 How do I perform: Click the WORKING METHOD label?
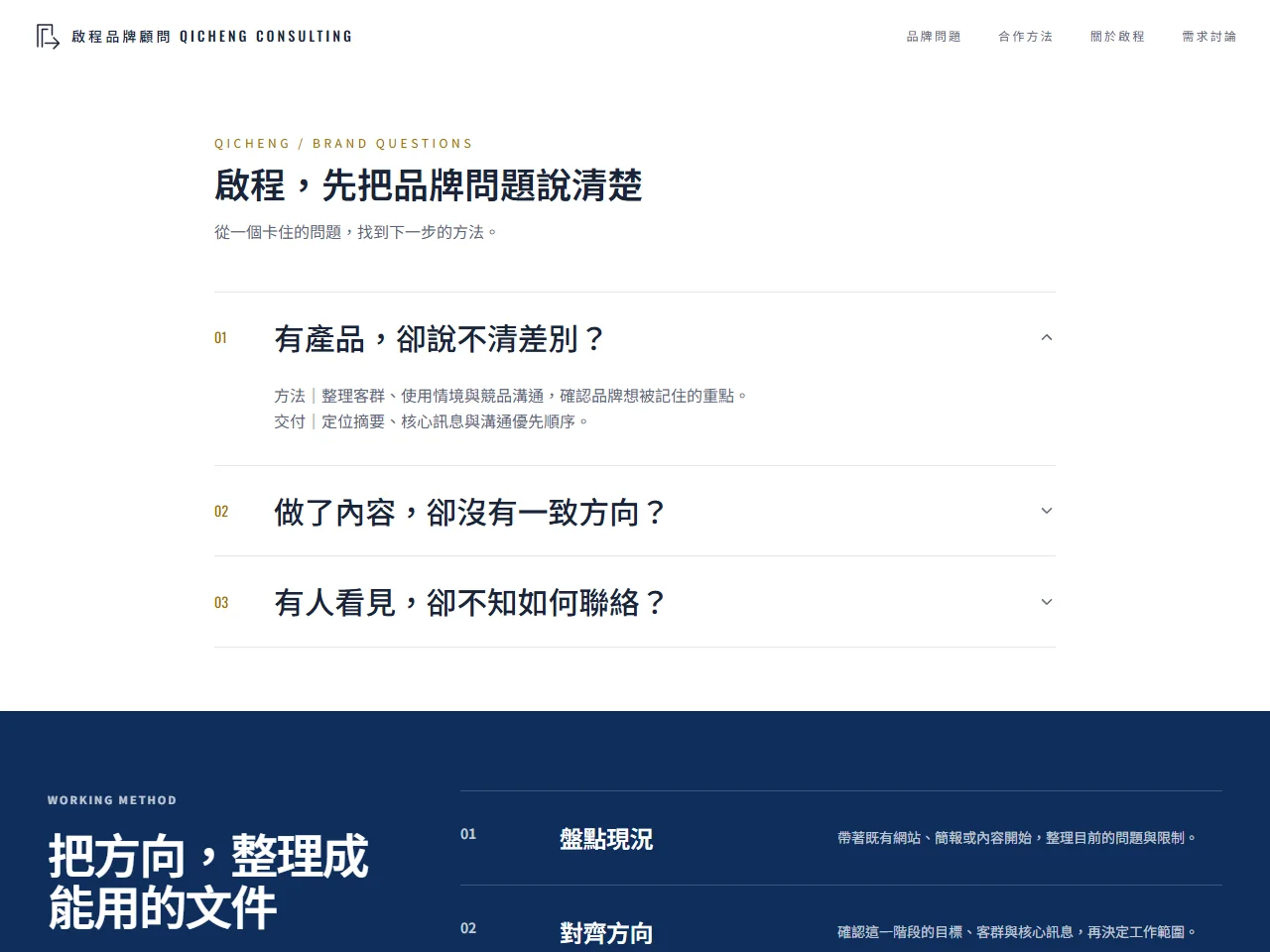point(112,800)
